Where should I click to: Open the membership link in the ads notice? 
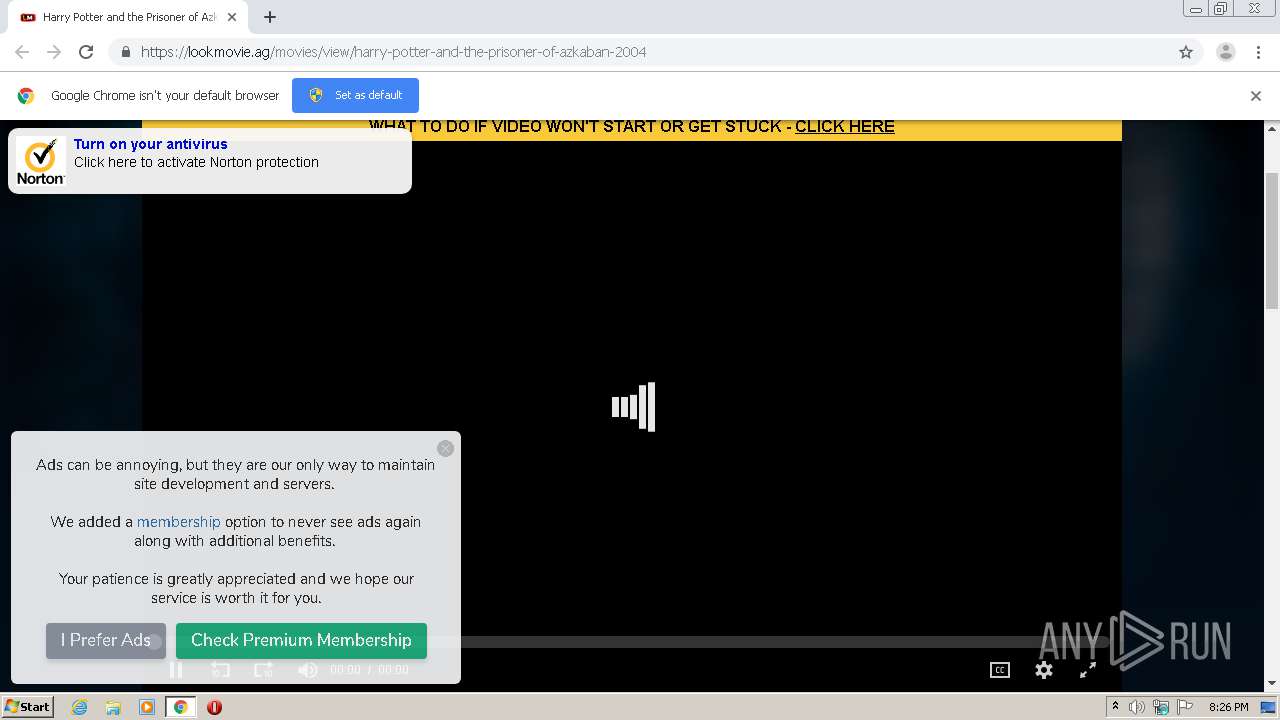click(179, 522)
